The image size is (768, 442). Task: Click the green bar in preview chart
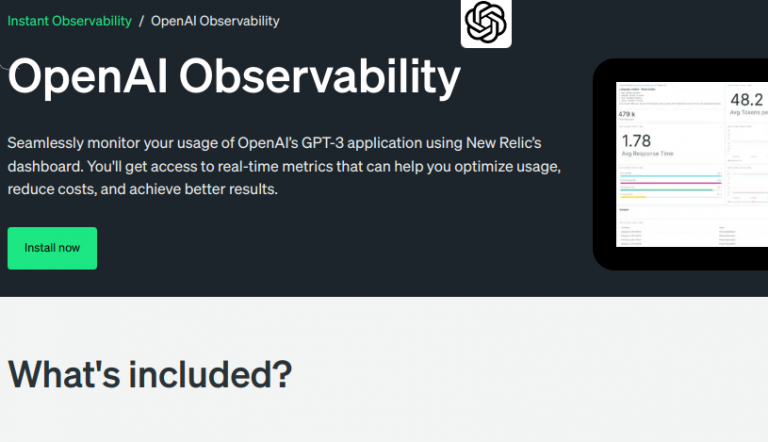[x=666, y=190]
